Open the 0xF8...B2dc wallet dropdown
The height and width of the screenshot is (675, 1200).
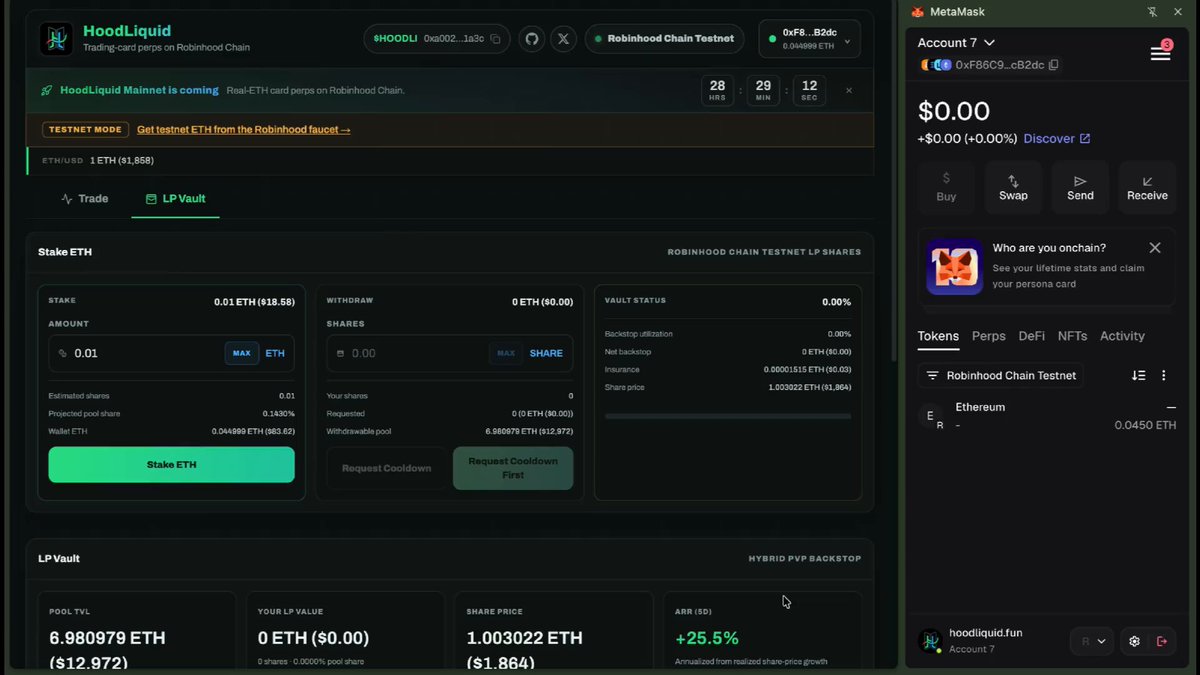click(810, 39)
